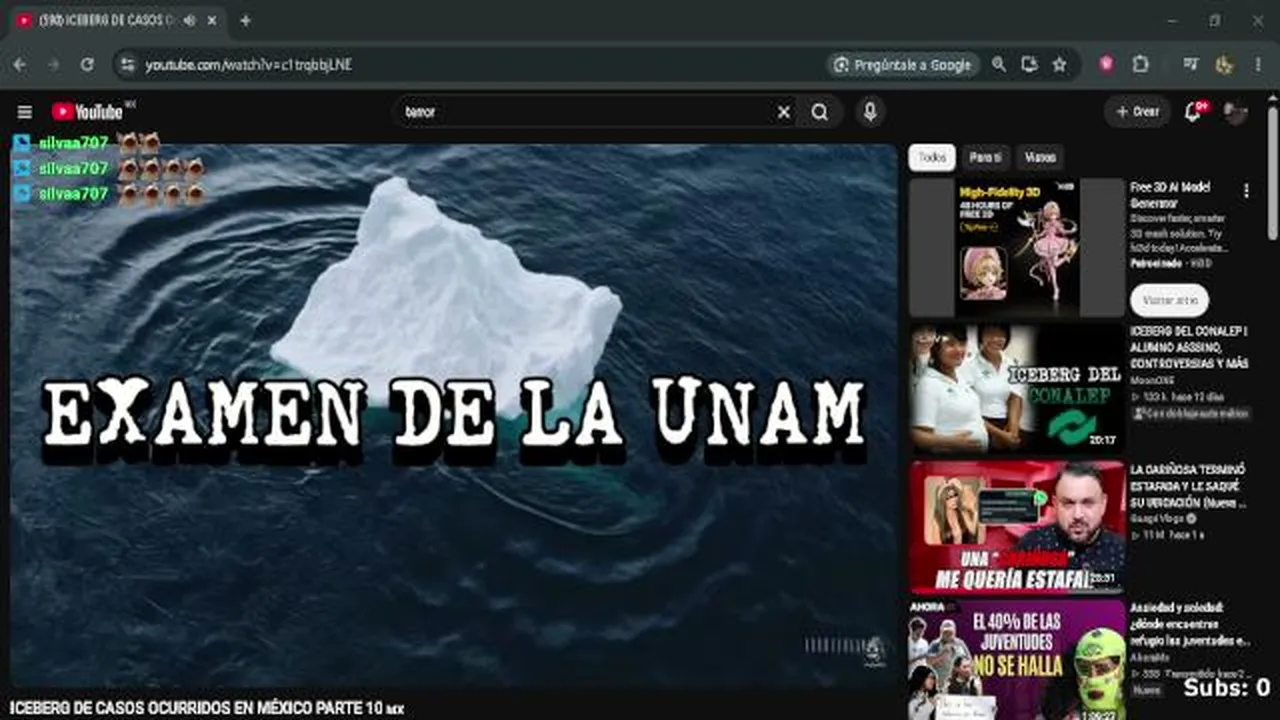Click the install app icon in the address bar

[x=1029, y=64]
